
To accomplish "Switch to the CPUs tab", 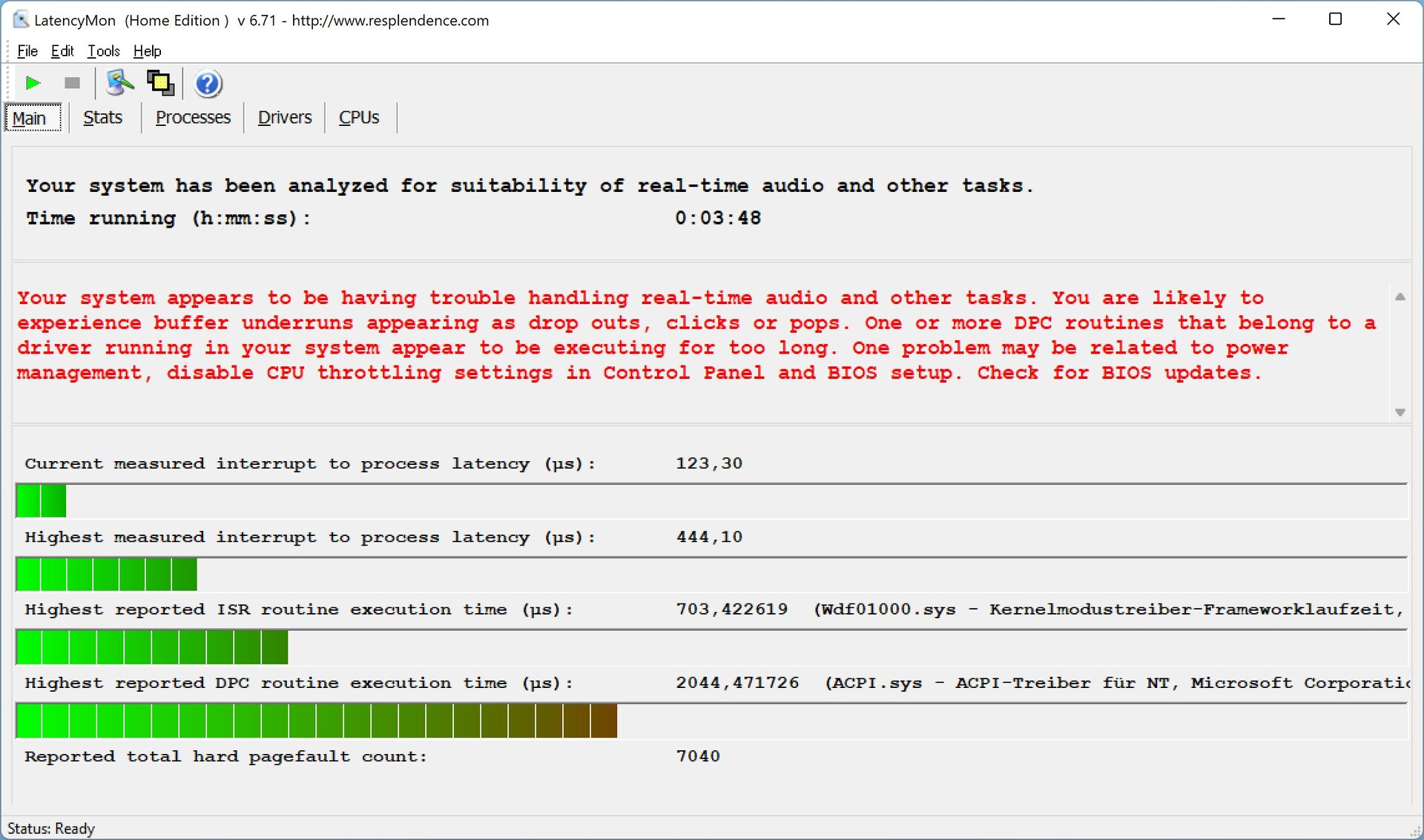I will pos(359,118).
